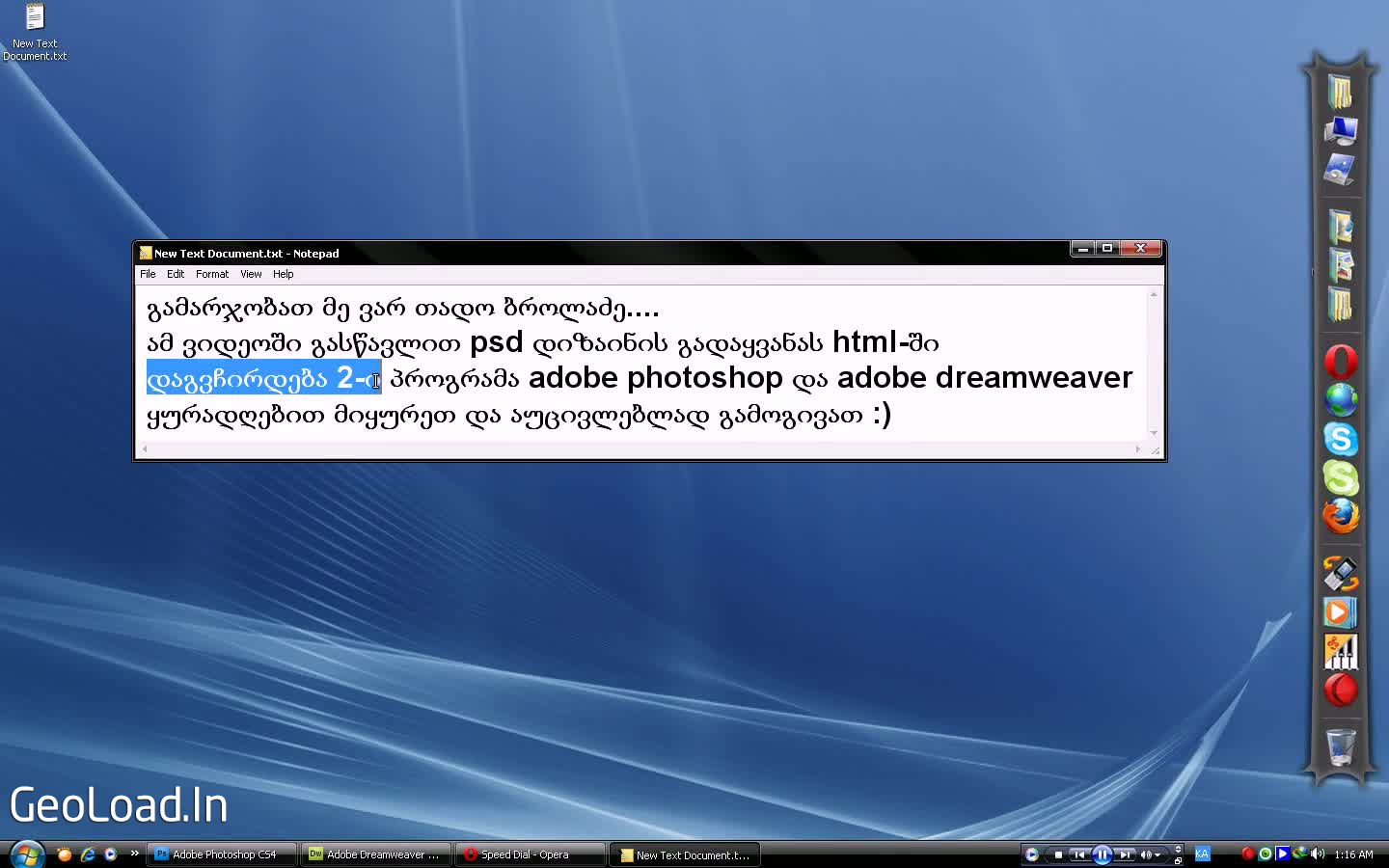Click the globe download tray icon
This screenshot has width=1389, height=868.
[1300, 853]
